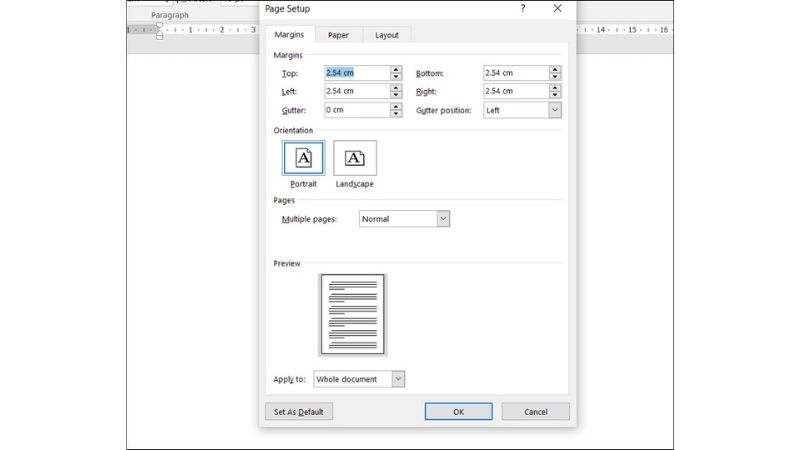Decrease Right margin with down arrow
This screenshot has width=800, height=450.
(555, 95)
